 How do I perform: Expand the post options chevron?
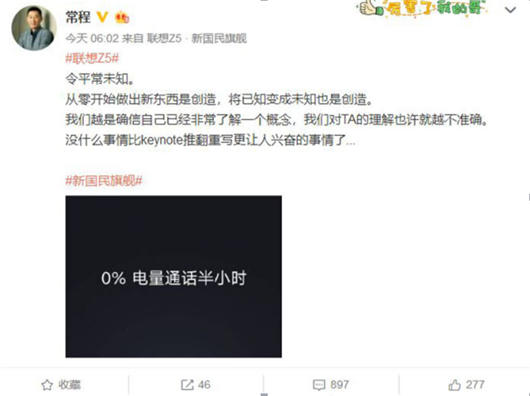tap(510, 10)
